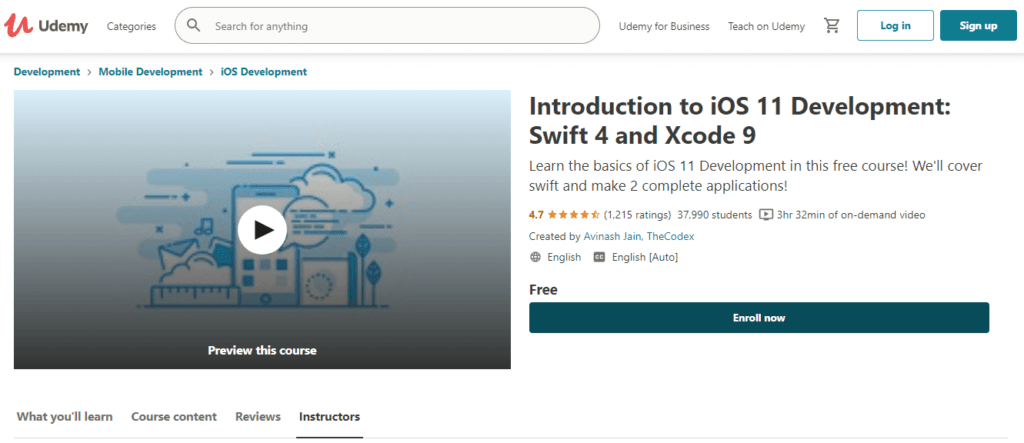Viewport: 1024px width, 443px height.
Task: Click the 37,990 students text
Action: click(x=714, y=214)
